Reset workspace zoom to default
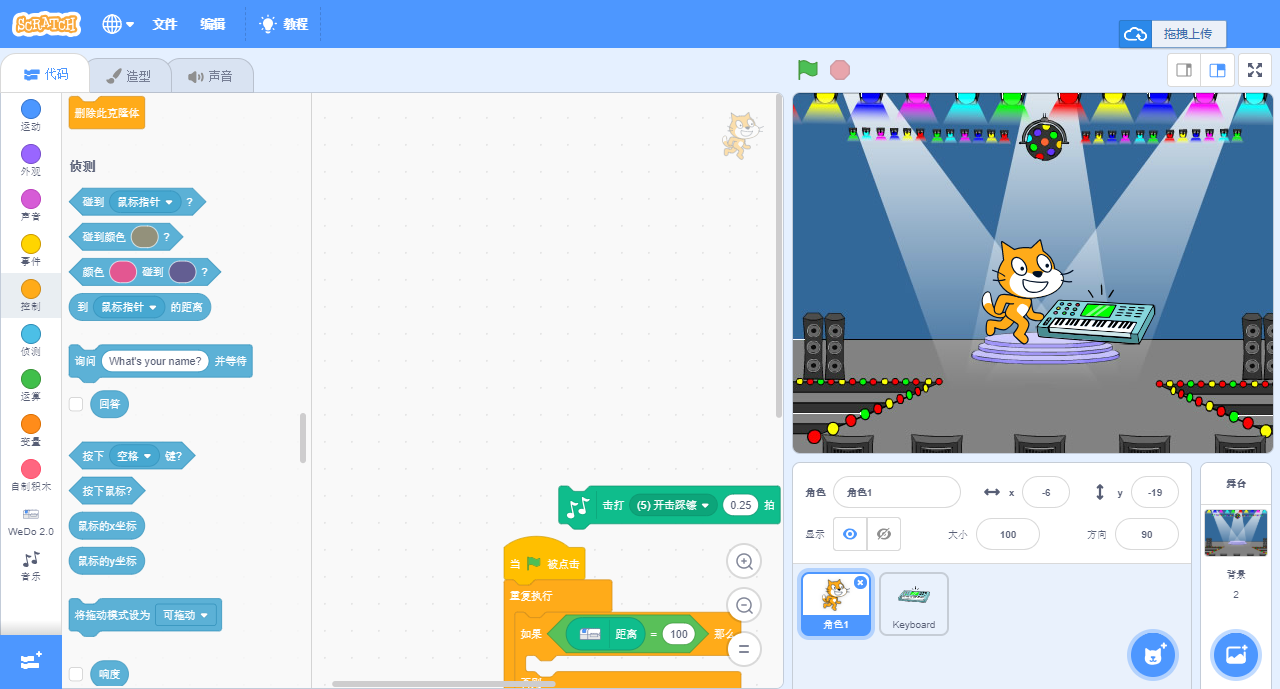The width and height of the screenshot is (1280, 689). click(x=744, y=648)
